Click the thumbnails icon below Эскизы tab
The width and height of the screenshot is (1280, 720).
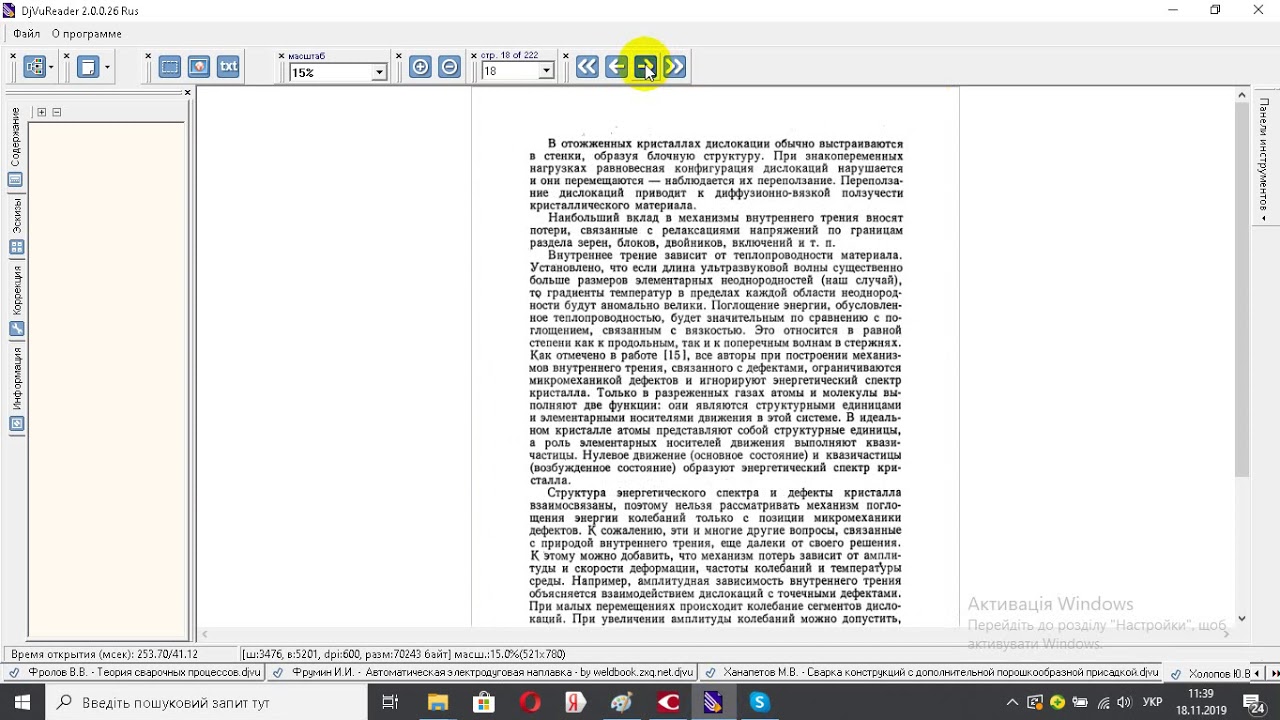coord(15,247)
